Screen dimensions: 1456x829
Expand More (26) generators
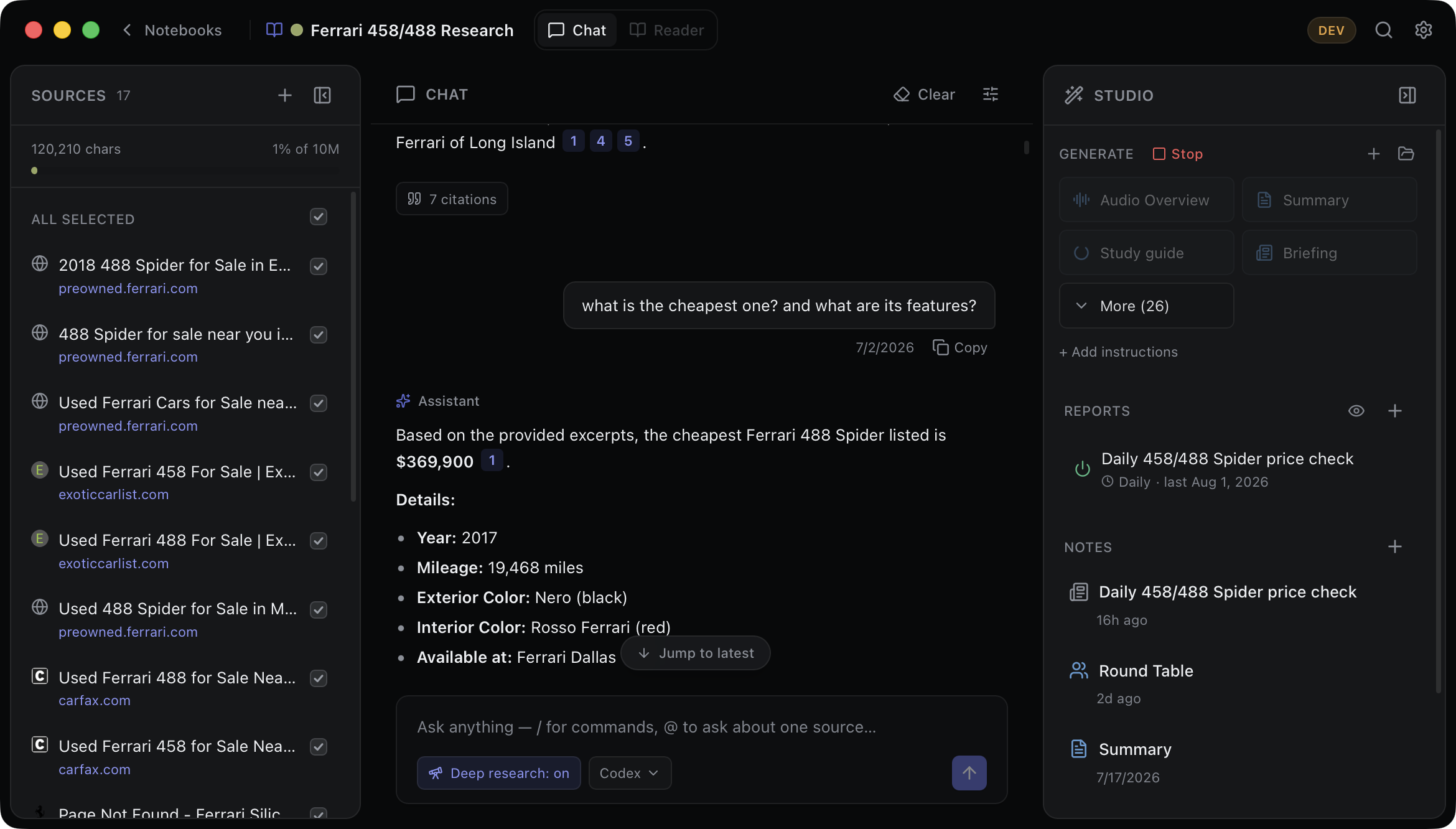[x=1146, y=306]
